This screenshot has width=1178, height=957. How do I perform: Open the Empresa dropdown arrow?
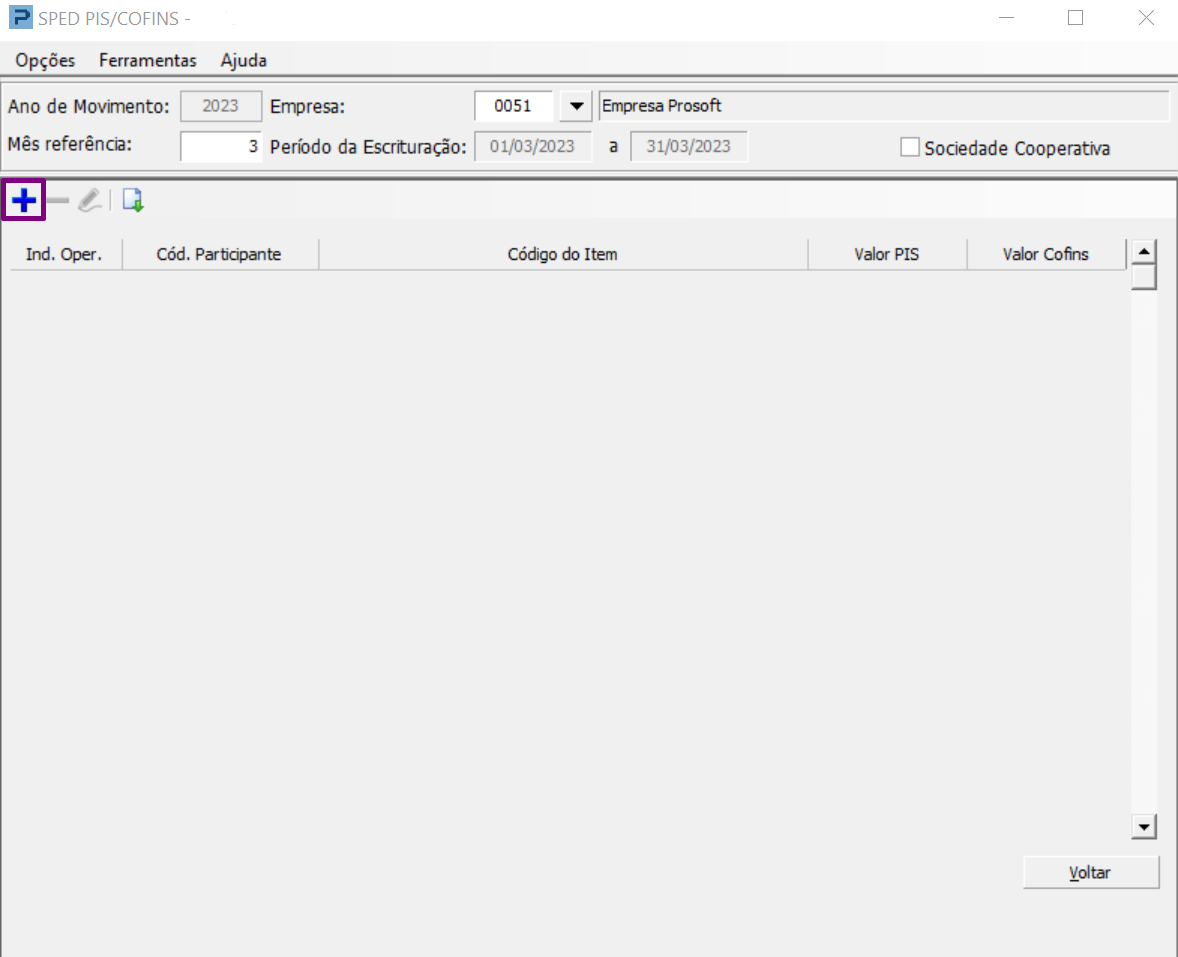(576, 106)
